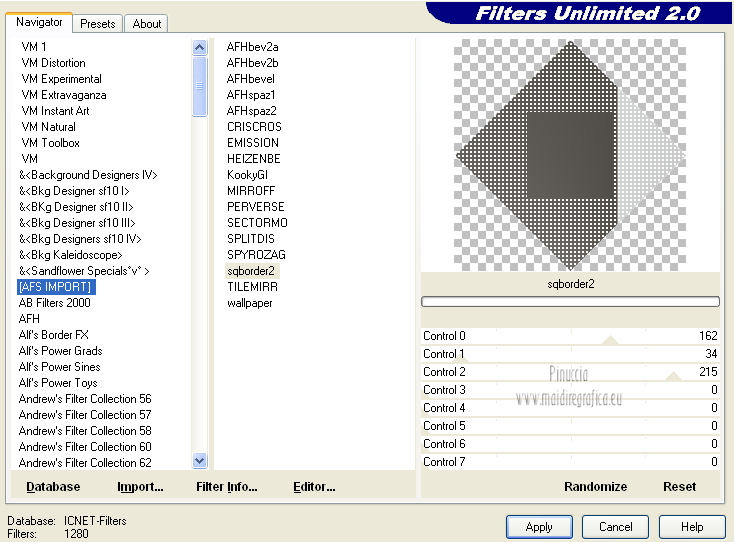Choose the SECTORMO filter
This screenshot has width=734, height=542.
[257, 223]
